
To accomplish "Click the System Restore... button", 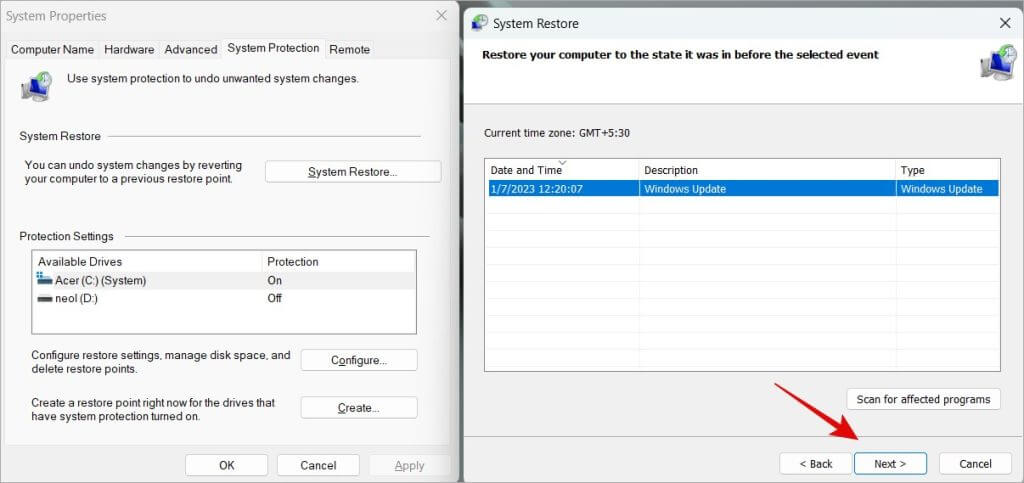I will 353,172.
